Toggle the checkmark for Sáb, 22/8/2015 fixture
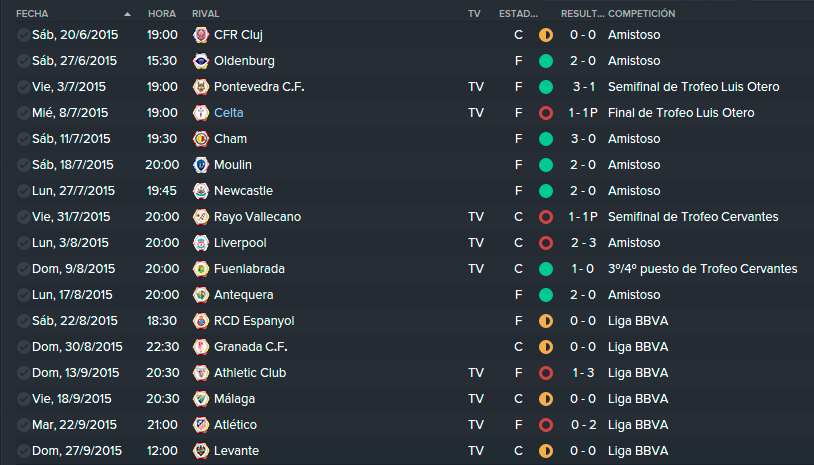The height and width of the screenshot is (465, 814). [23, 321]
